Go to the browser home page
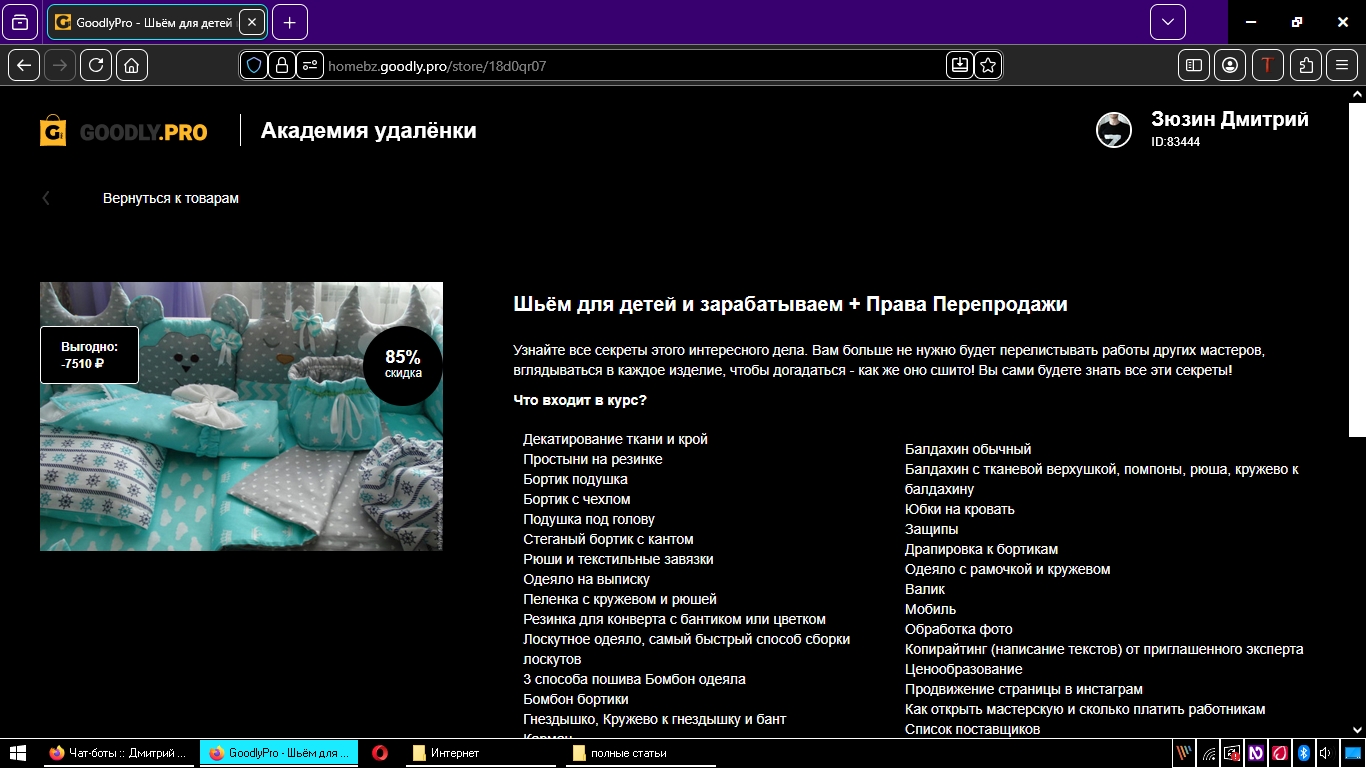 click(x=132, y=65)
